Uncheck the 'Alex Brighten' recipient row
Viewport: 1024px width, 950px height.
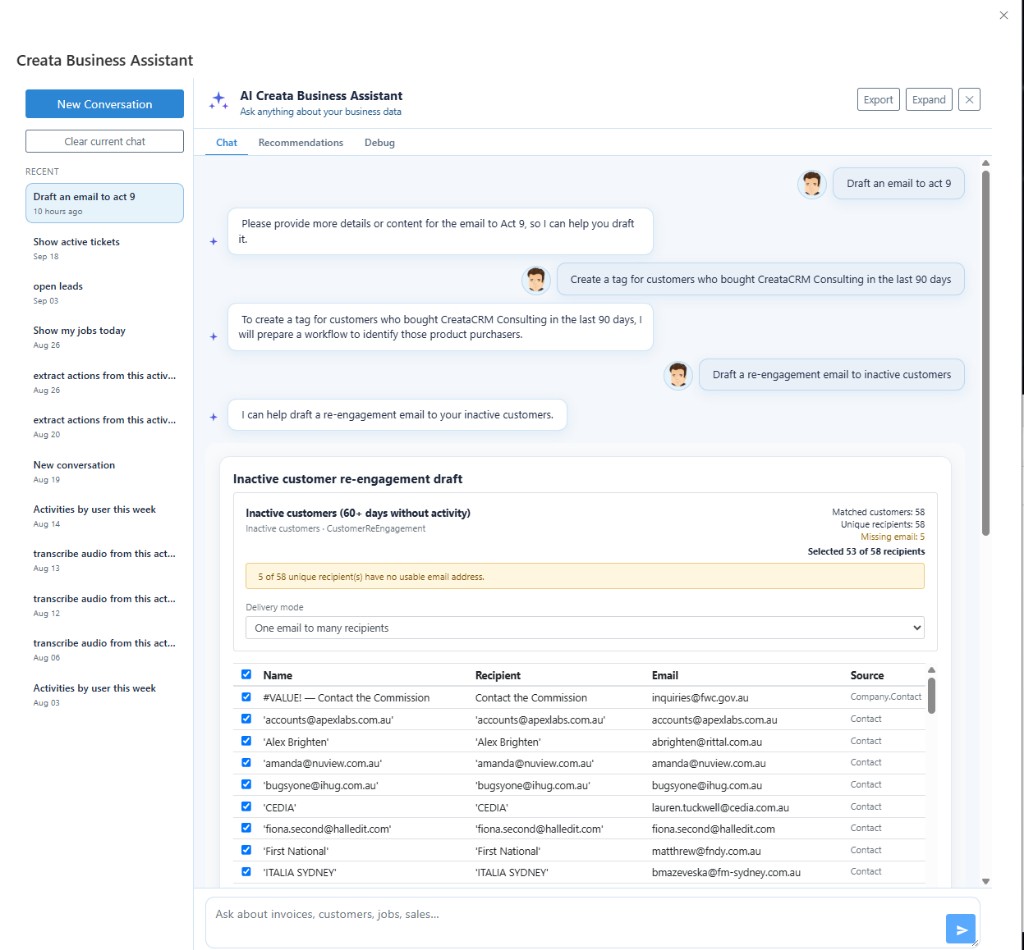point(246,741)
